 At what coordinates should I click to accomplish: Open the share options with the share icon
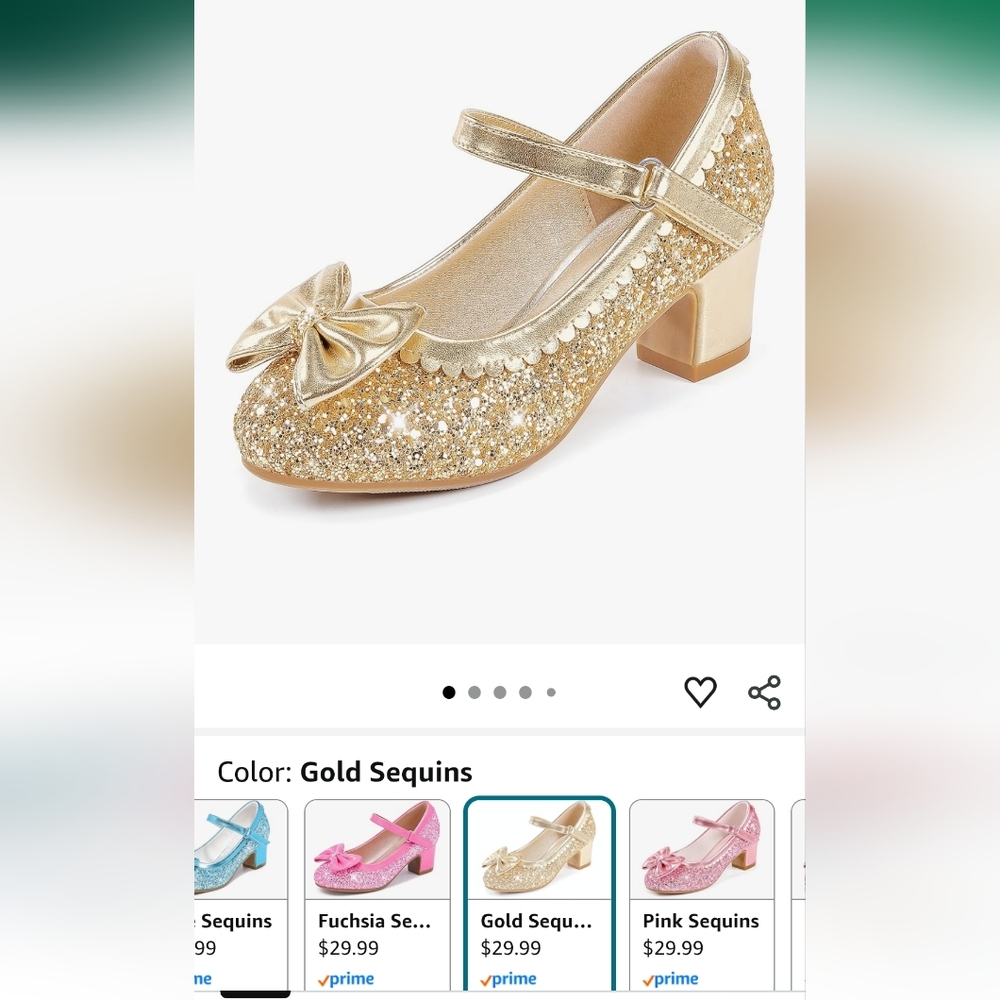coord(766,691)
